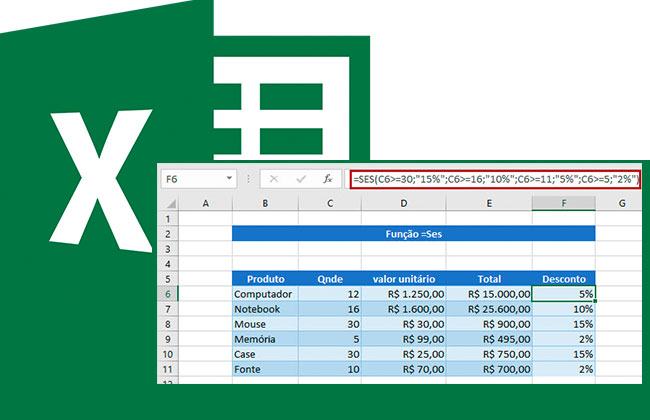Screen dimensions: 650x420
Task: Select row 3 header
Action: click(x=168, y=249)
